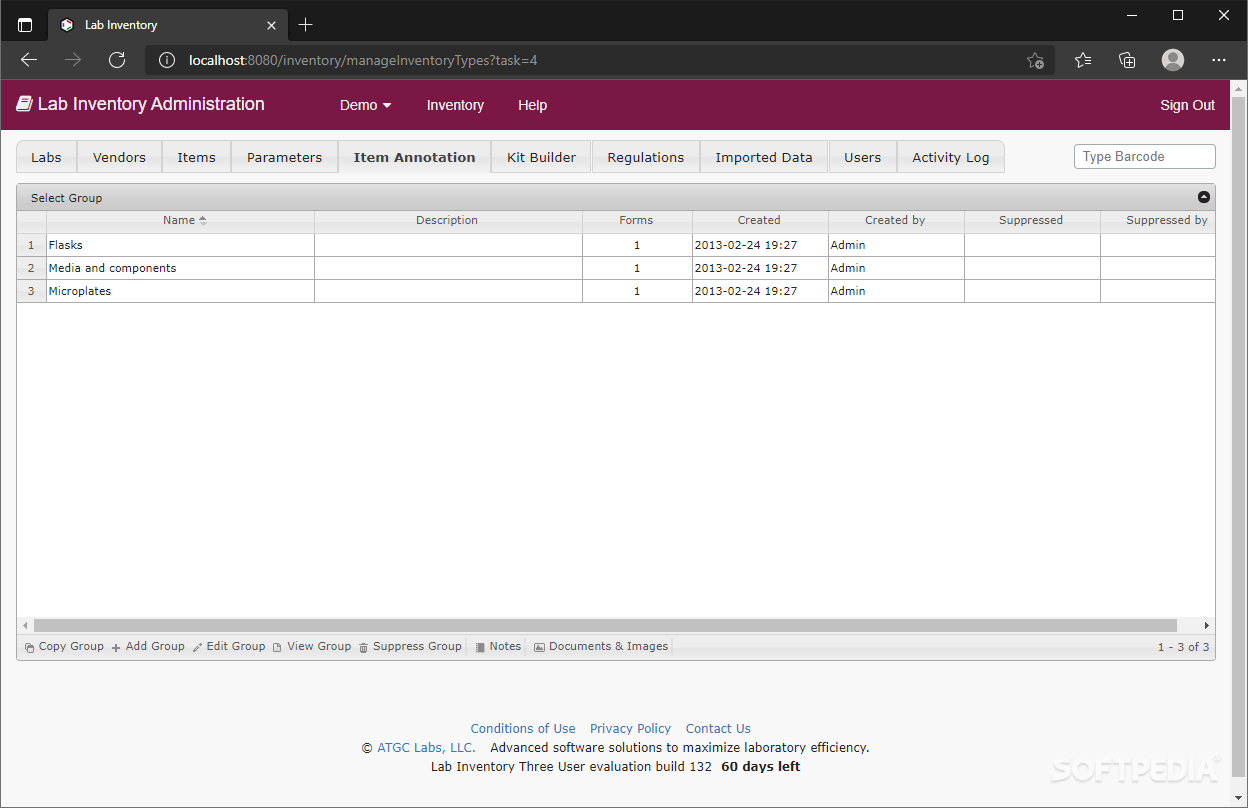Viewport: 1248px width, 808px height.
Task: Click the page vertical scrollbar down arrow
Action: [x=1239, y=799]
